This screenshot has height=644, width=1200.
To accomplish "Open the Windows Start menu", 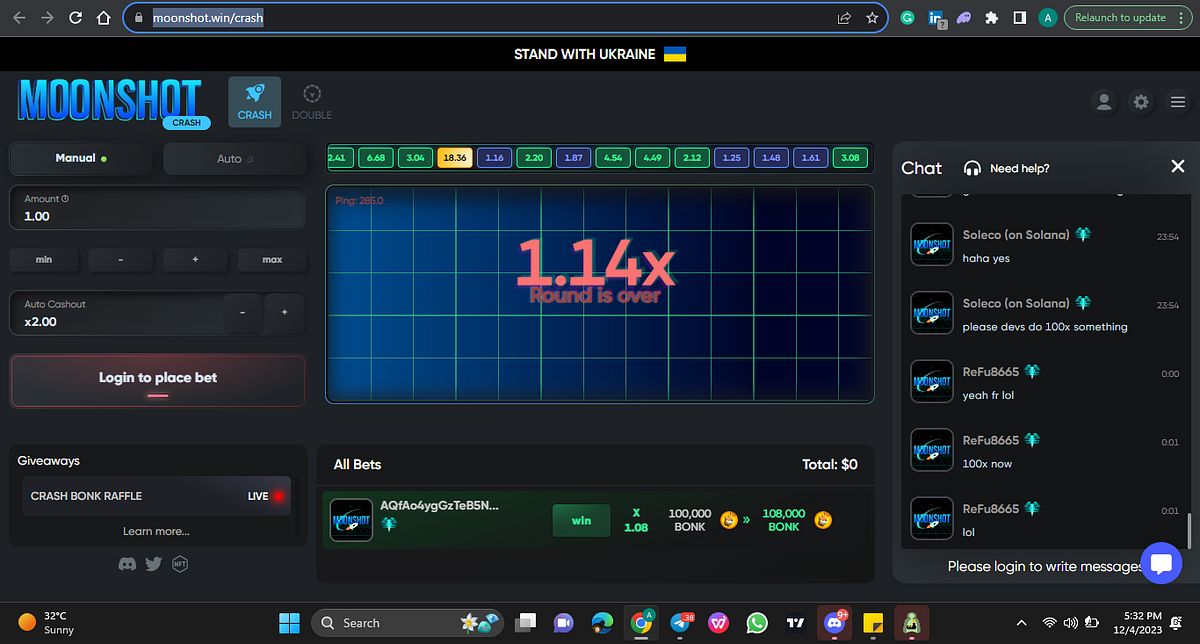I will tap(289, 622).
